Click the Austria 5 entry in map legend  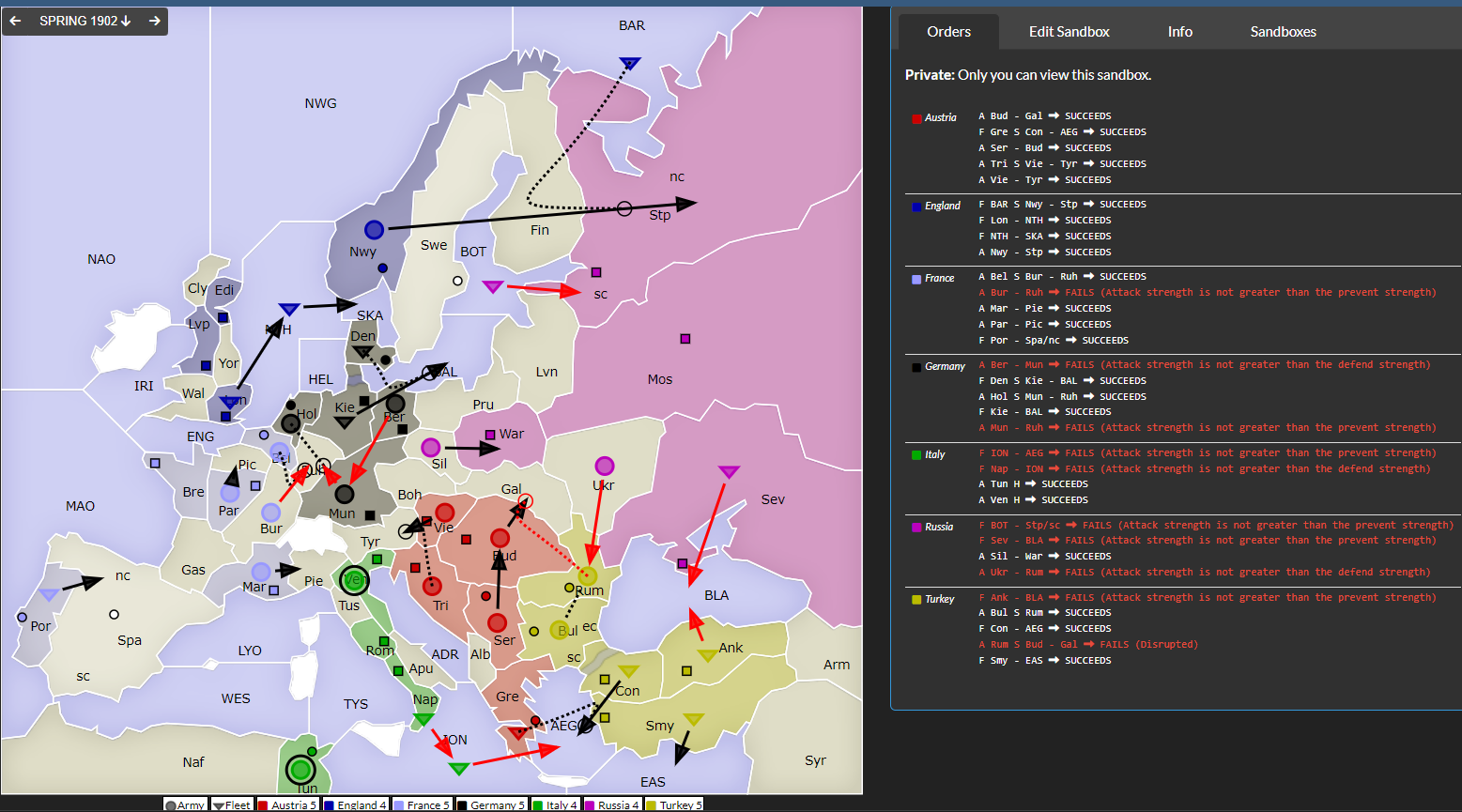[x=288, y=804]
